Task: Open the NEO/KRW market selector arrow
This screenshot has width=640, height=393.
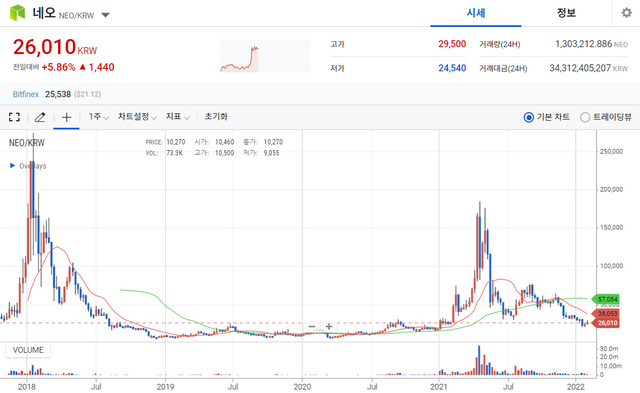Action: 105,15
